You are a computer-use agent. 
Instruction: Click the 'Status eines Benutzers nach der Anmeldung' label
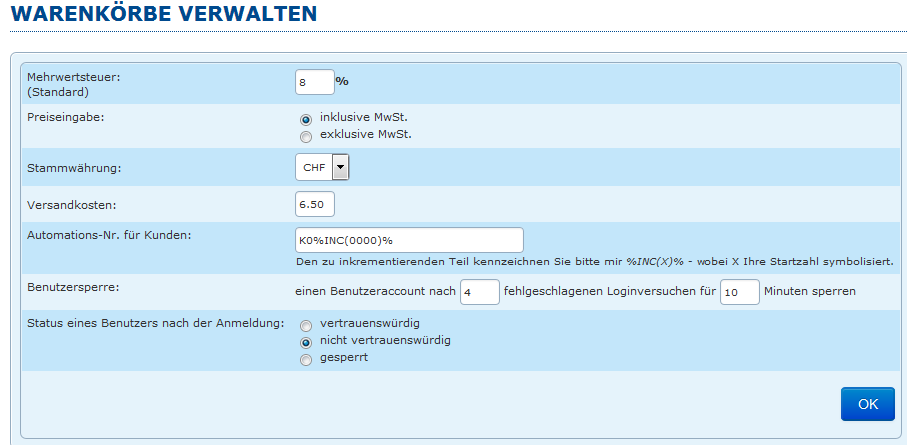pos(155,324)
